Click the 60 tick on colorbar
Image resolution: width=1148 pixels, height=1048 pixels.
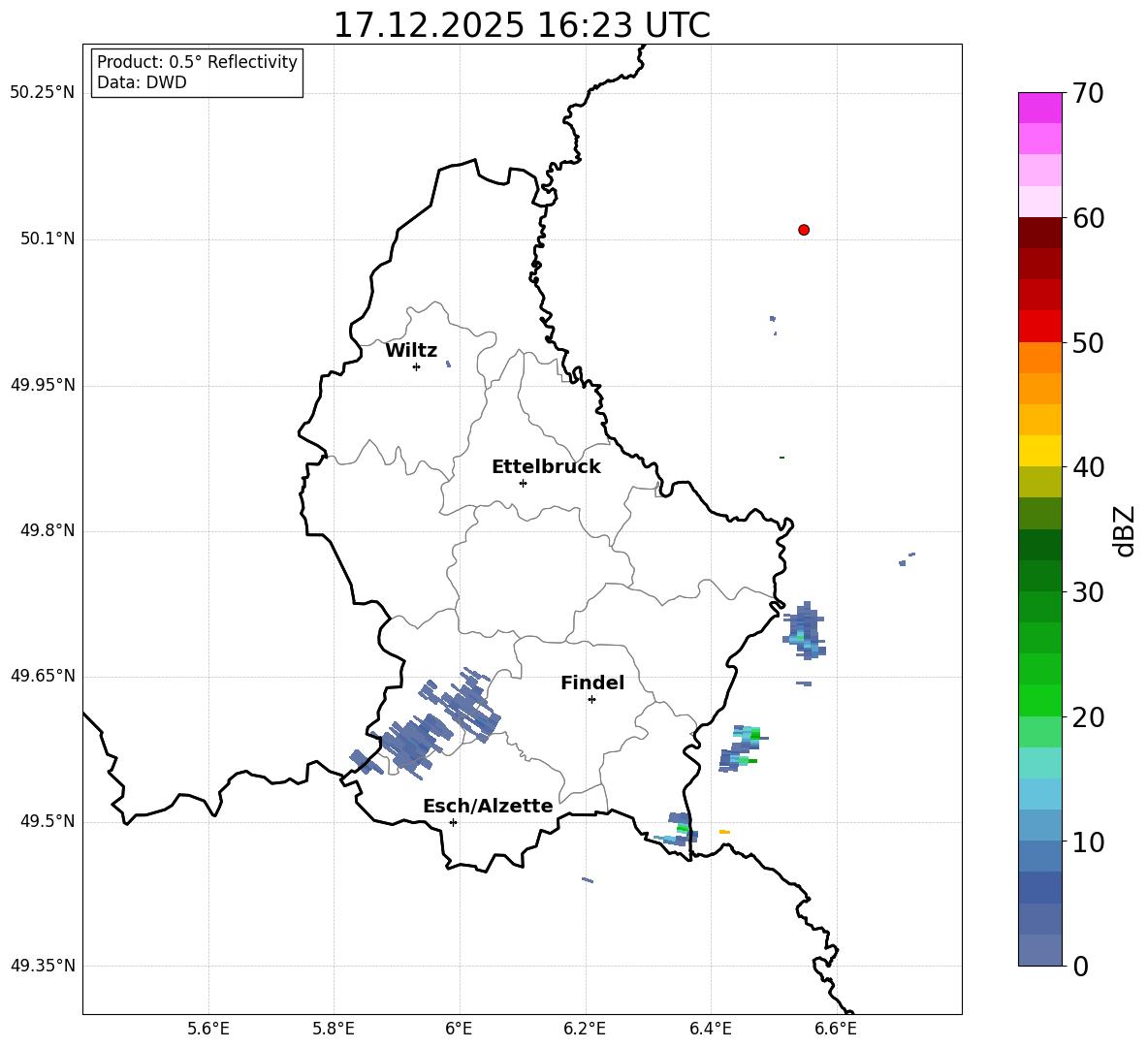point(1088,218)
